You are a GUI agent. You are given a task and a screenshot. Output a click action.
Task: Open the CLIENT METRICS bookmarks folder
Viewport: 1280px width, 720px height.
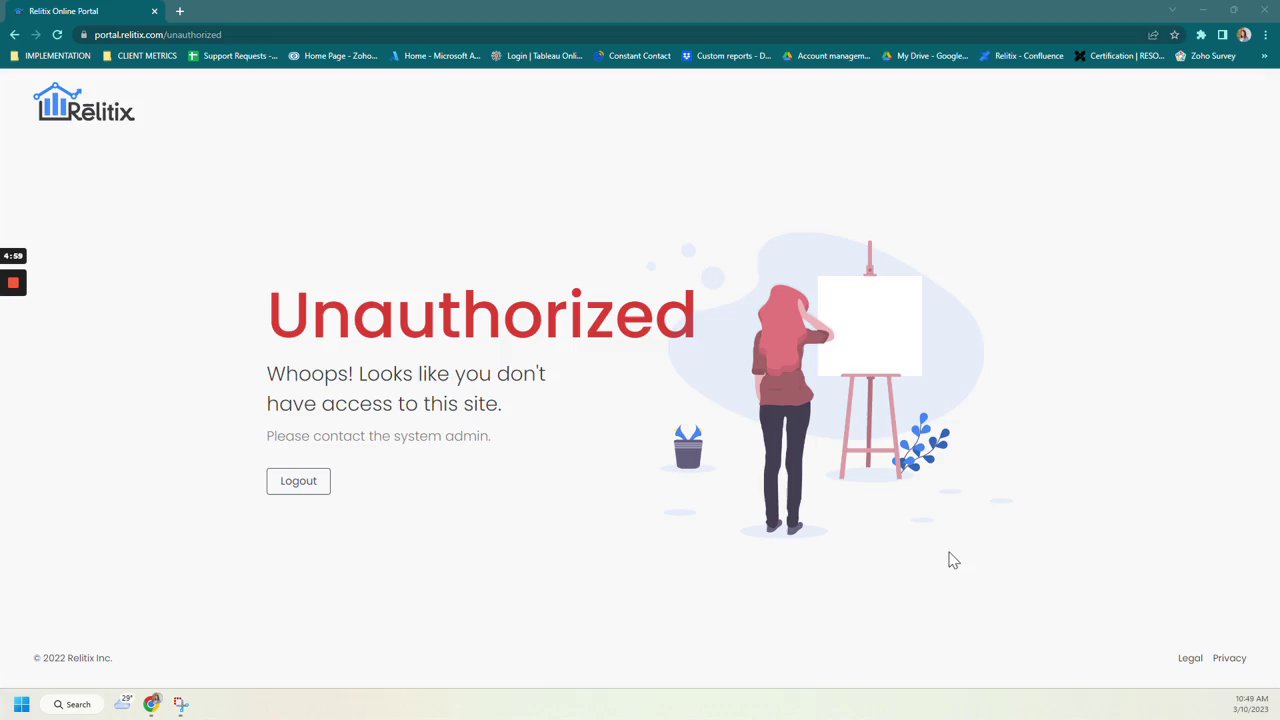coord(140,56)
